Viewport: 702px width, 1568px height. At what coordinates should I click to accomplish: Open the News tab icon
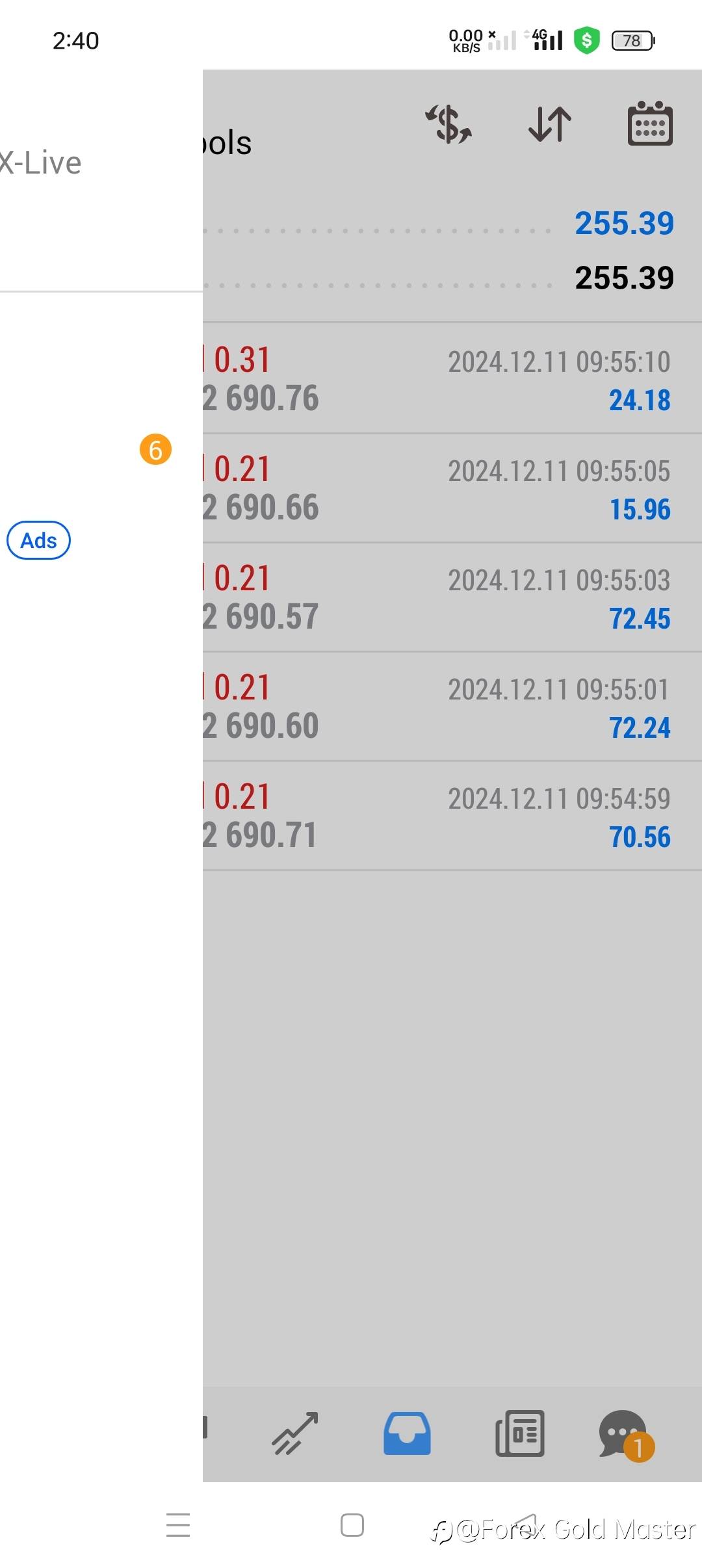[519, 1433]
